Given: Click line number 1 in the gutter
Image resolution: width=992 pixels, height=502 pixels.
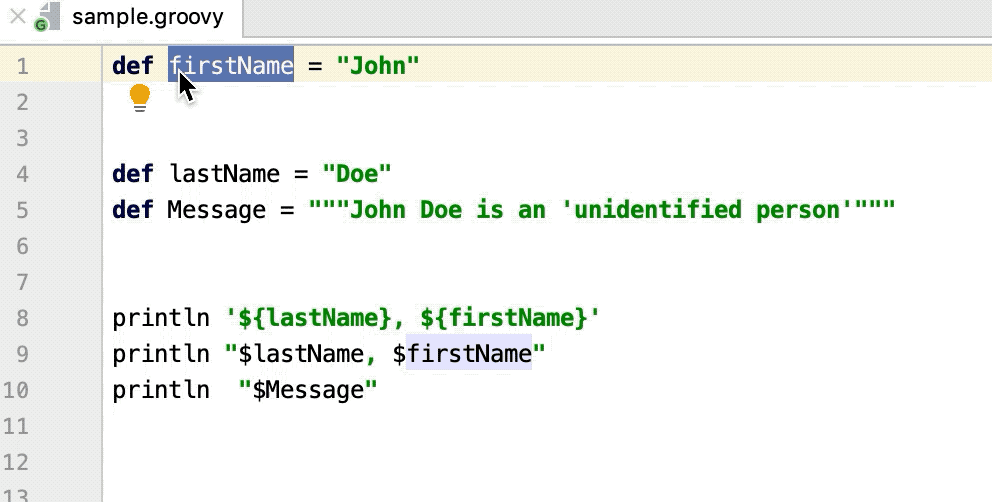Looking at the screenshot, I should point(22,66).
